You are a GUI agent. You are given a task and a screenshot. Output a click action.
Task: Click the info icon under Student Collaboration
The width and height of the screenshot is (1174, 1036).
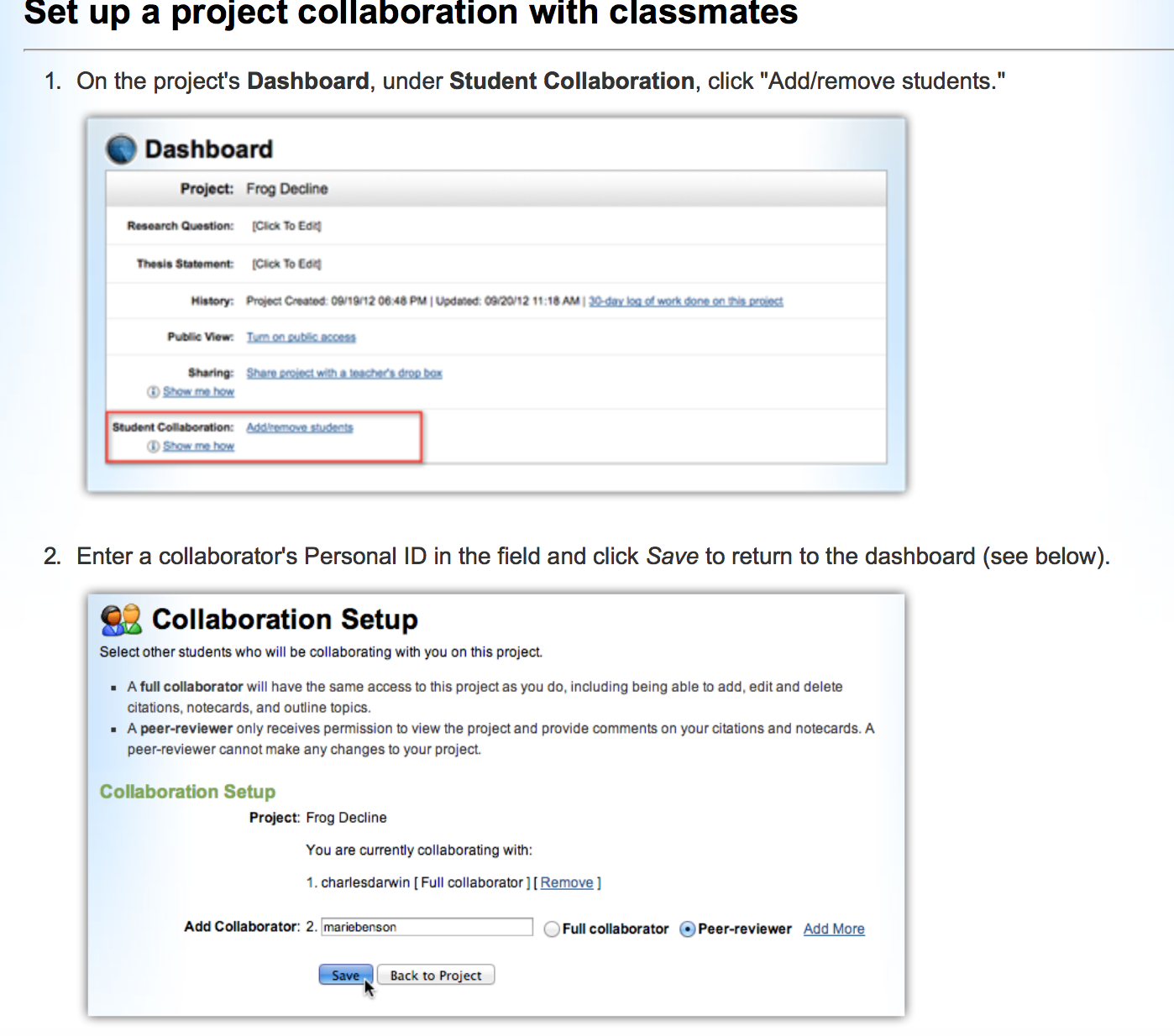click(x=152, y=446)
